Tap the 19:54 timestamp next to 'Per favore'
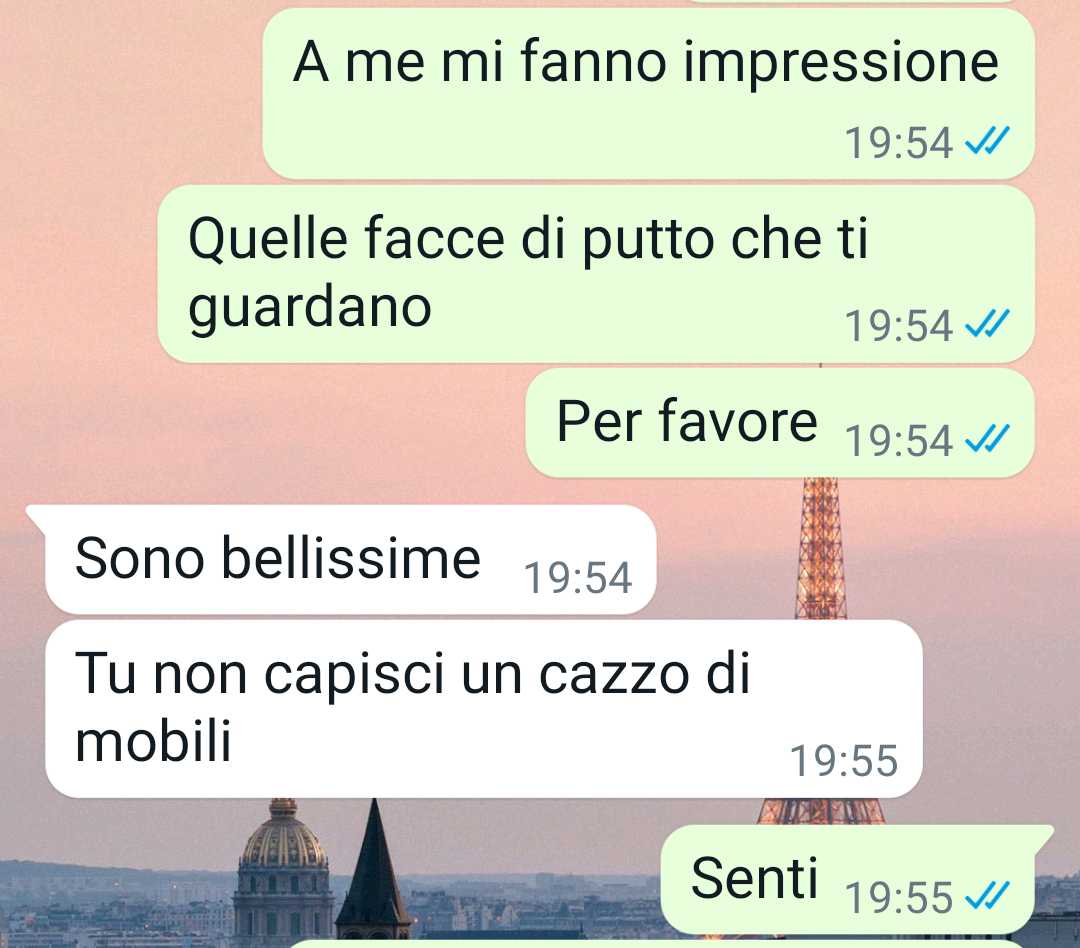The width and height of the screenshot is (1080, 948). (899, 440)
